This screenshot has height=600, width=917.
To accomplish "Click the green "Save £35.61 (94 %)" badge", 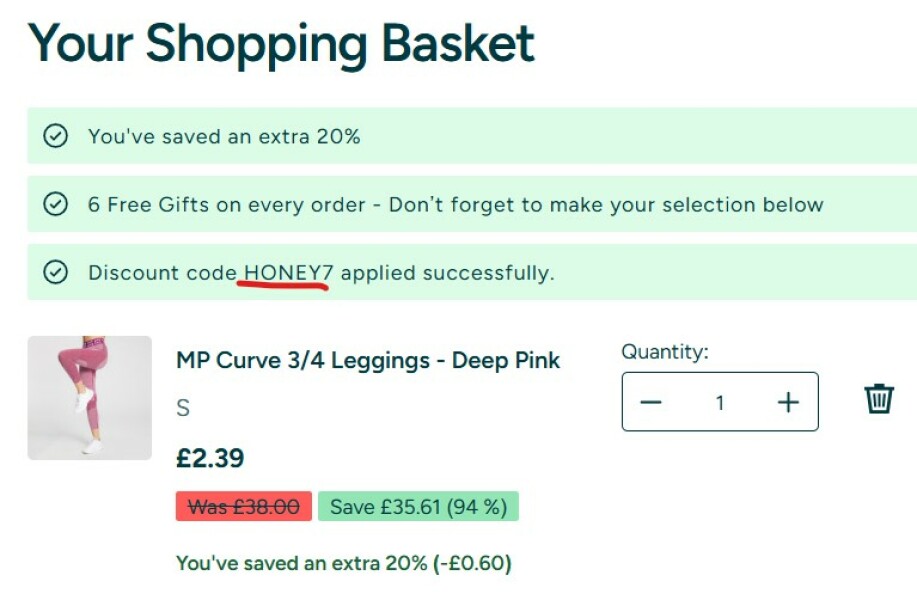I will (x=418, y=507).
